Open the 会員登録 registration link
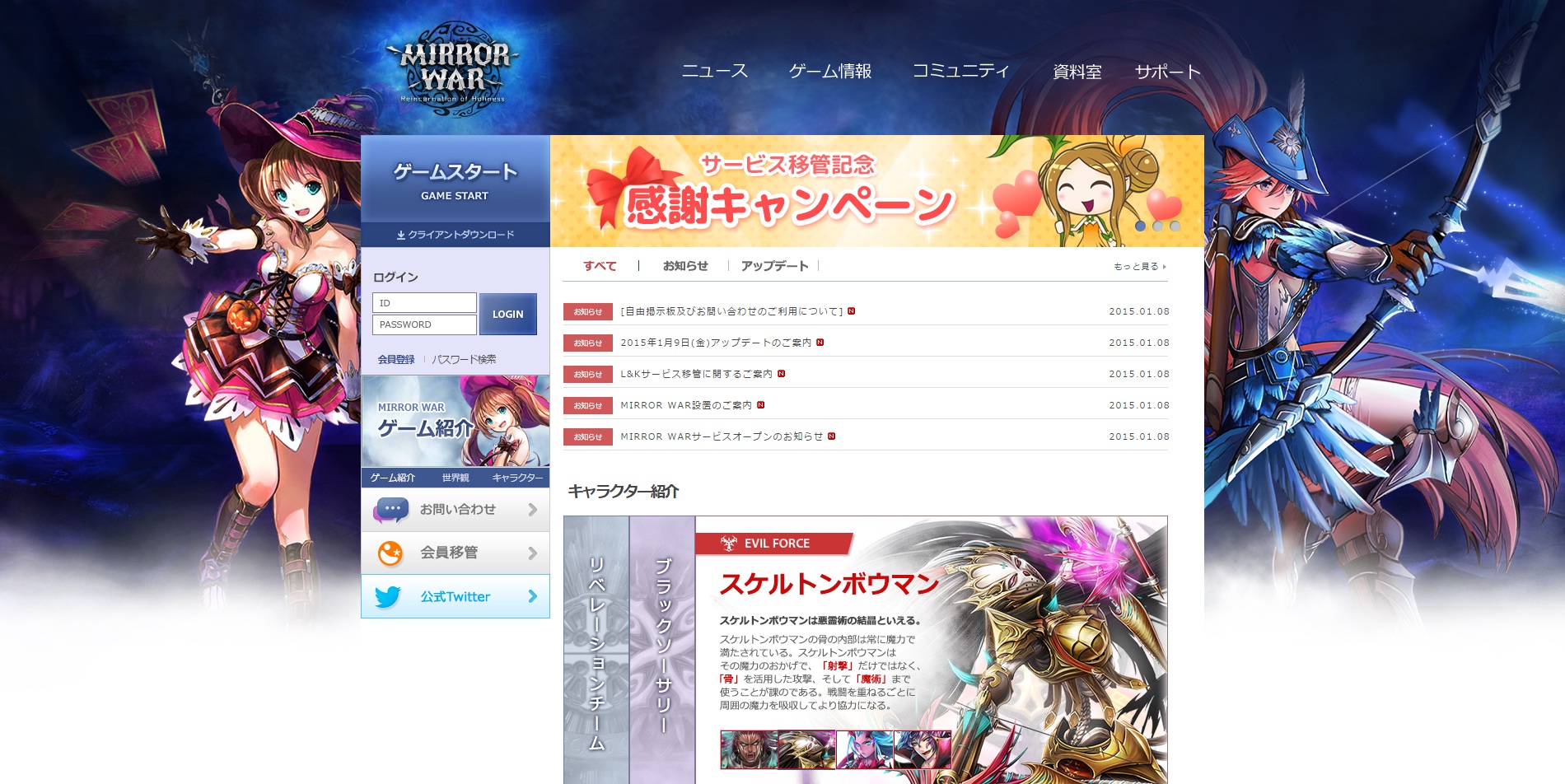This screenshot has height=784, width=1565. (396, 360)
